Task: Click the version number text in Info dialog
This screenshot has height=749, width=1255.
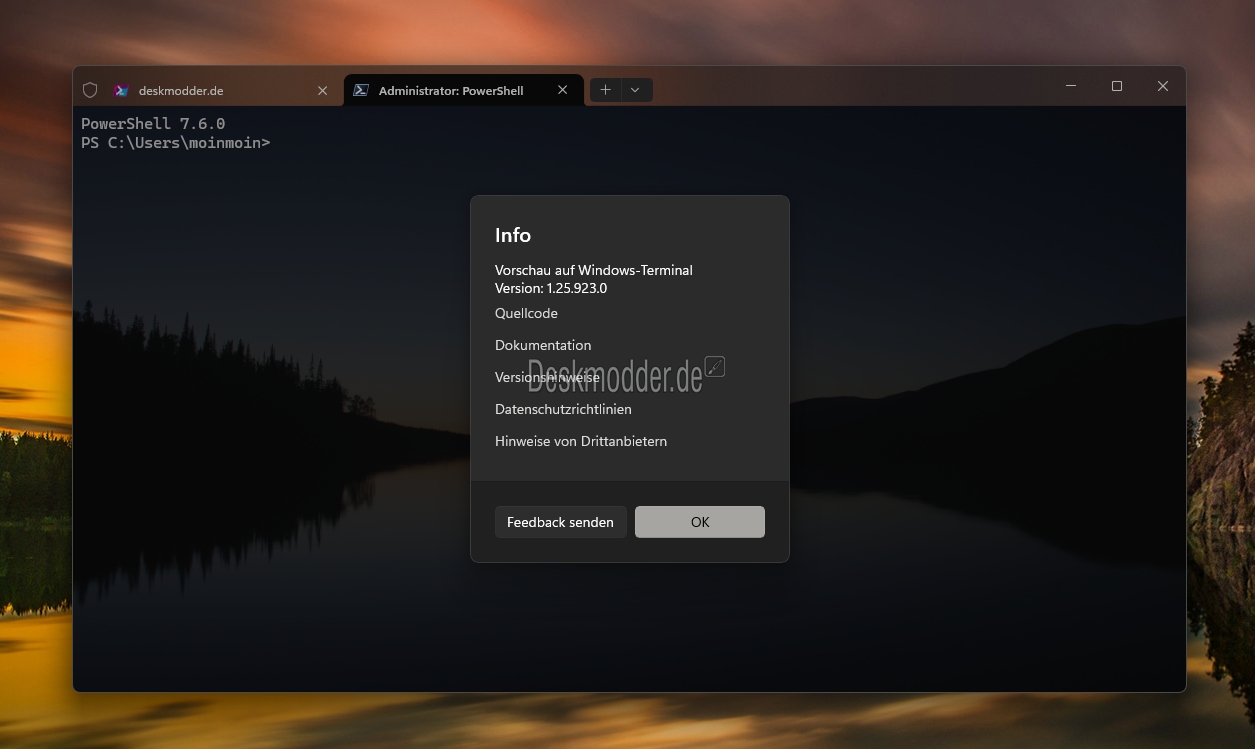Action: click(551, 288)
